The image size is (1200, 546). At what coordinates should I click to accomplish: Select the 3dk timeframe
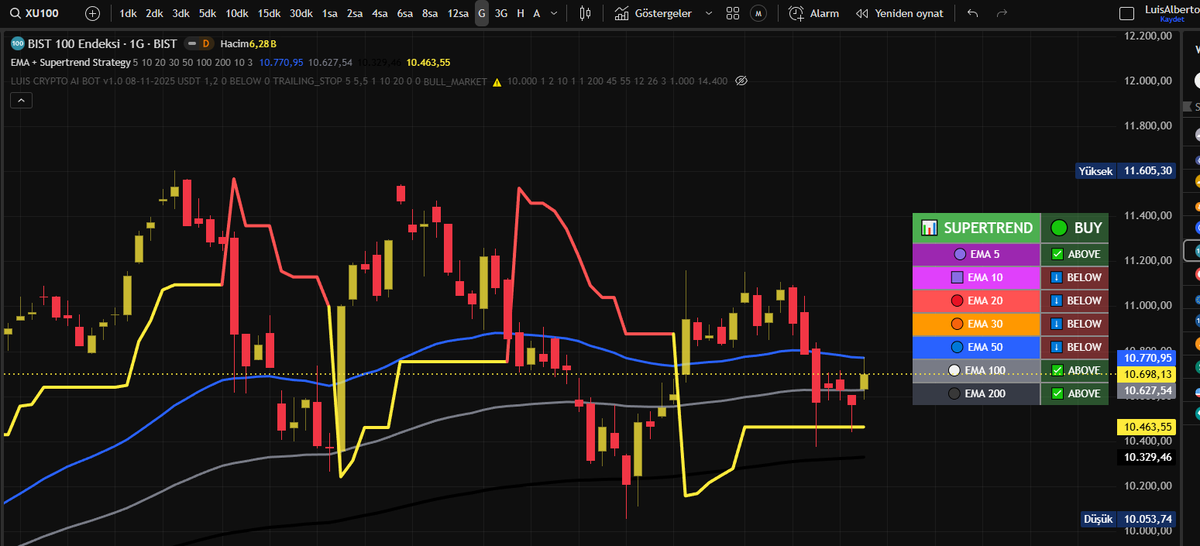click(x=180, y=14)
